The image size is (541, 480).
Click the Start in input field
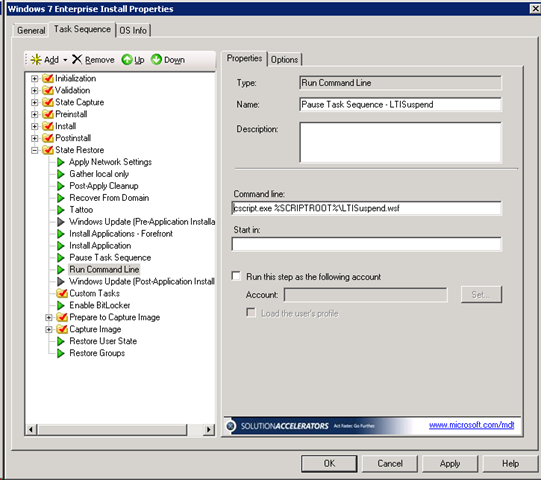[366, 244]
